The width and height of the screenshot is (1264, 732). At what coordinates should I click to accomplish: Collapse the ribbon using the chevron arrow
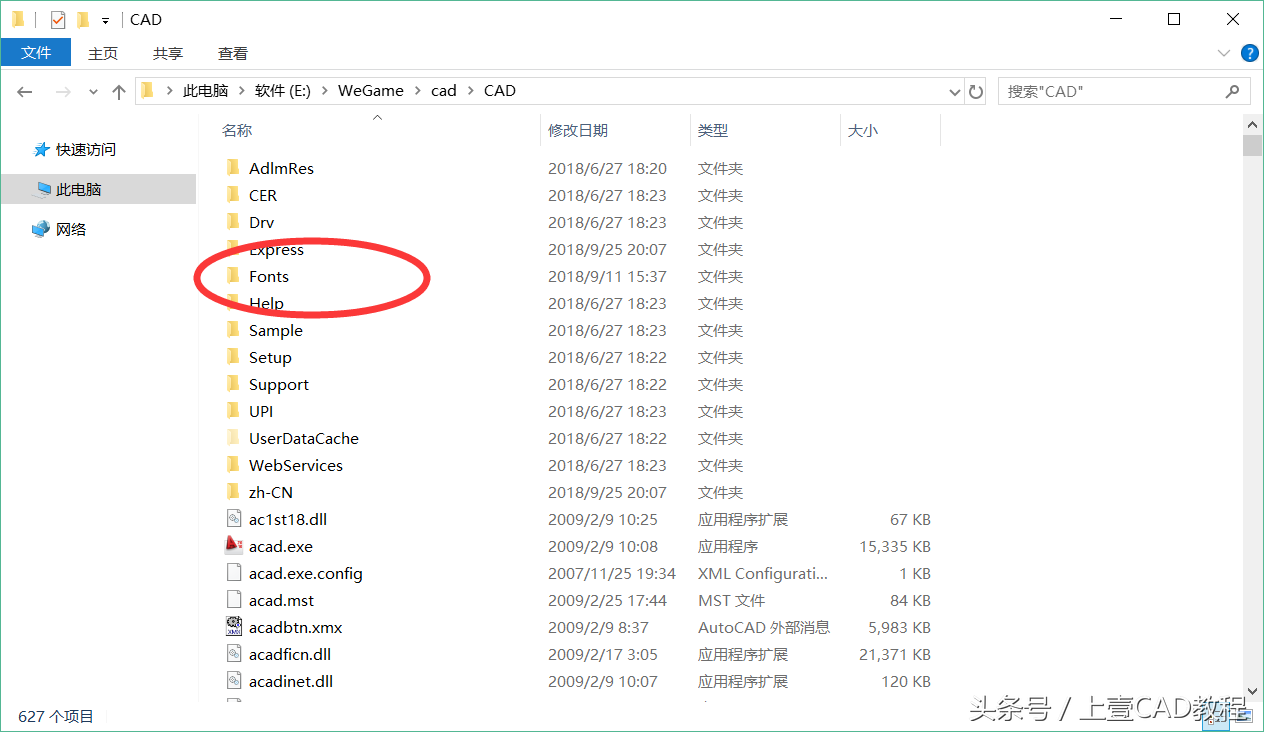(x=1224, y=53)
